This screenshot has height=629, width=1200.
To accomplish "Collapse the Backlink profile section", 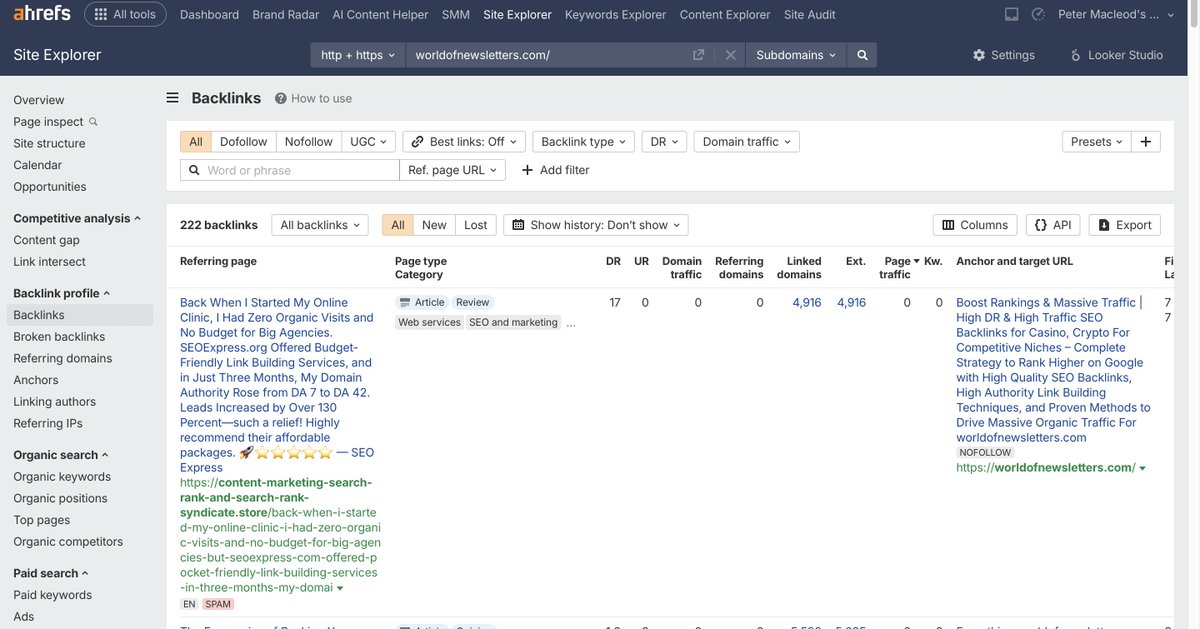I will click(62, 293).
